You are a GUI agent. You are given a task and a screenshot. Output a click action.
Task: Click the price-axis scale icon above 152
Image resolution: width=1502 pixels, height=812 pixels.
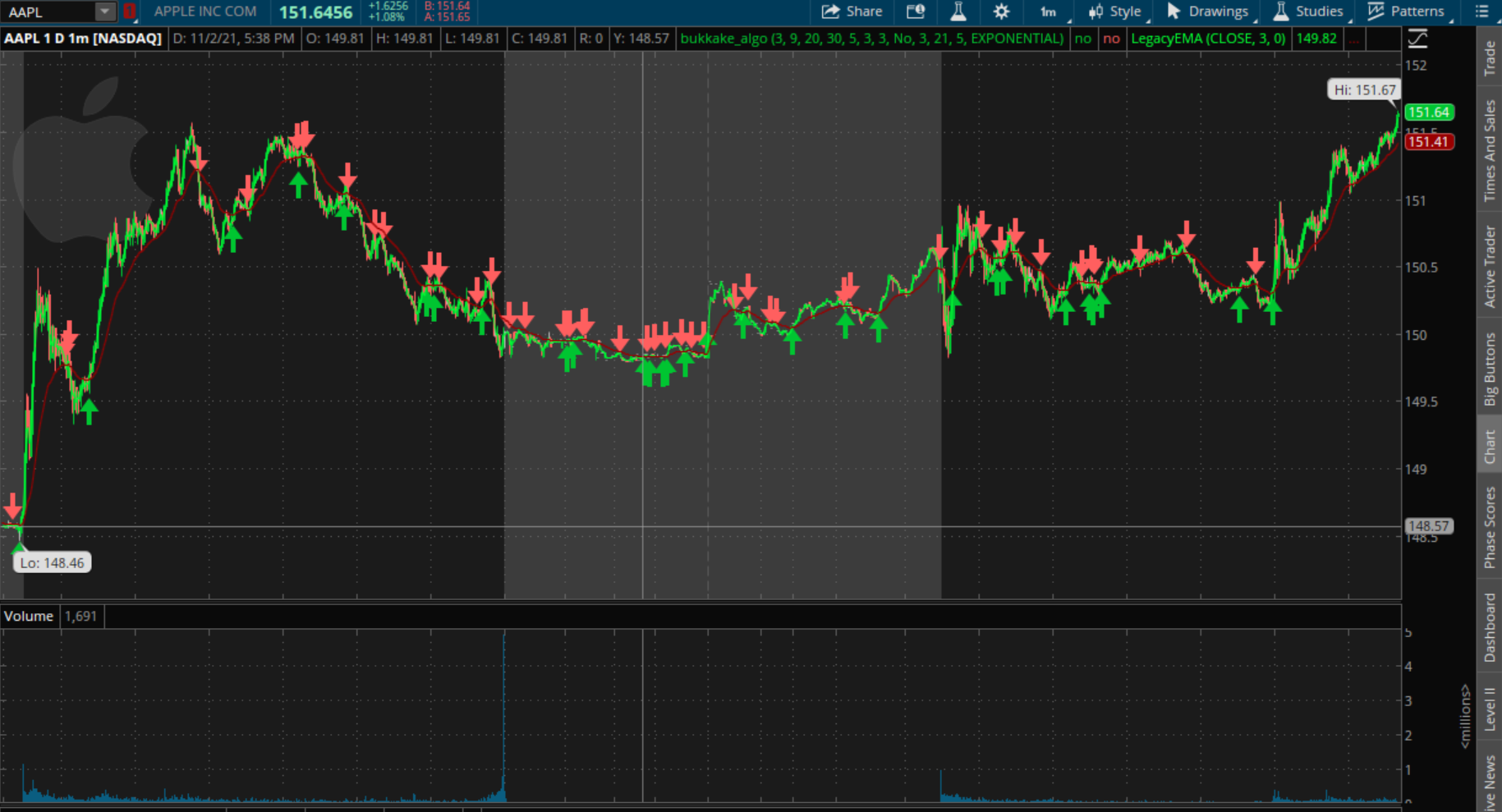tap(1418, 39)
